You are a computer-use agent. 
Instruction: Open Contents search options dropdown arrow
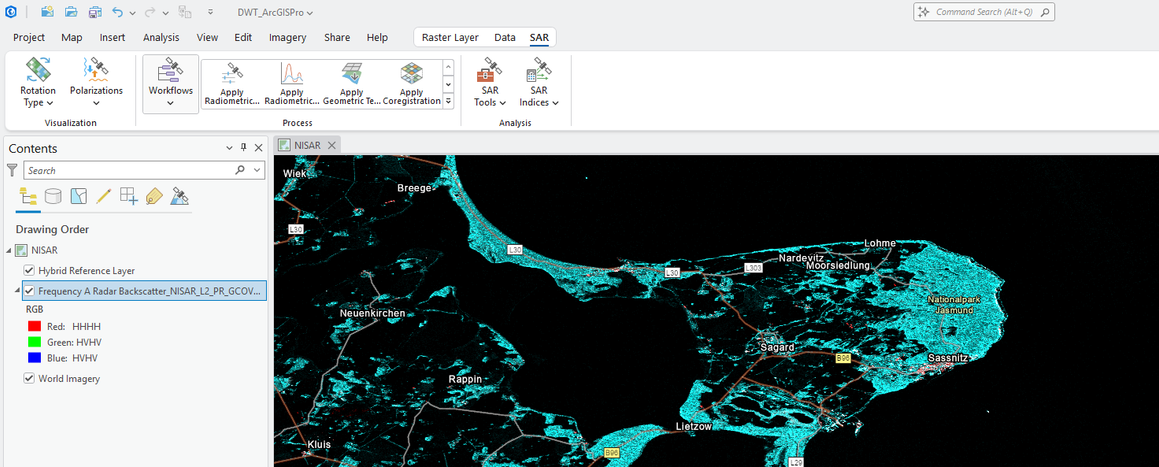257,170
